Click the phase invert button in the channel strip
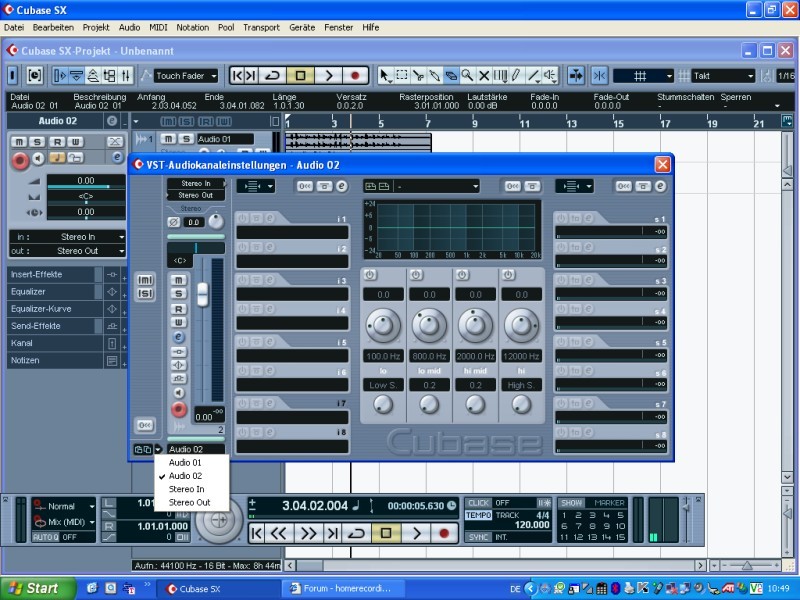The width and height of the screenshot is (800, 600). (x=174, y=222)
